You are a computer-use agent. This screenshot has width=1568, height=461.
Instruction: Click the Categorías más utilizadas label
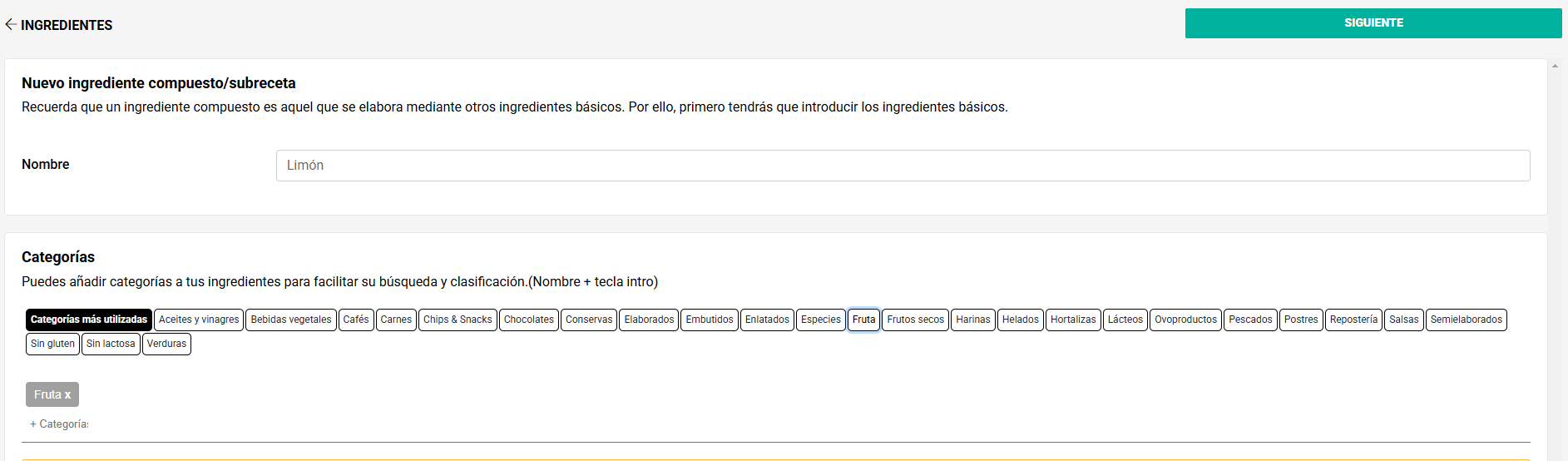pyautogui.click(x=89, y=320)
